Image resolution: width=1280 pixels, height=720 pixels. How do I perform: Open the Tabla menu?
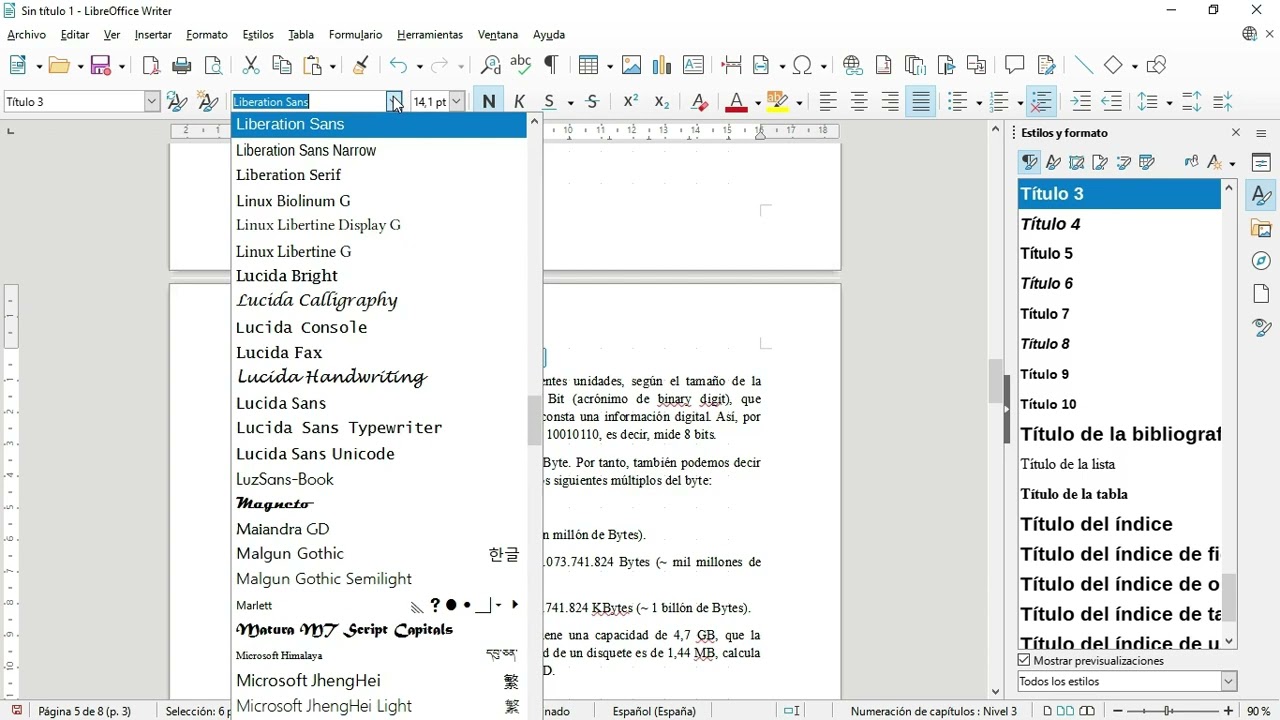point(301,35)
